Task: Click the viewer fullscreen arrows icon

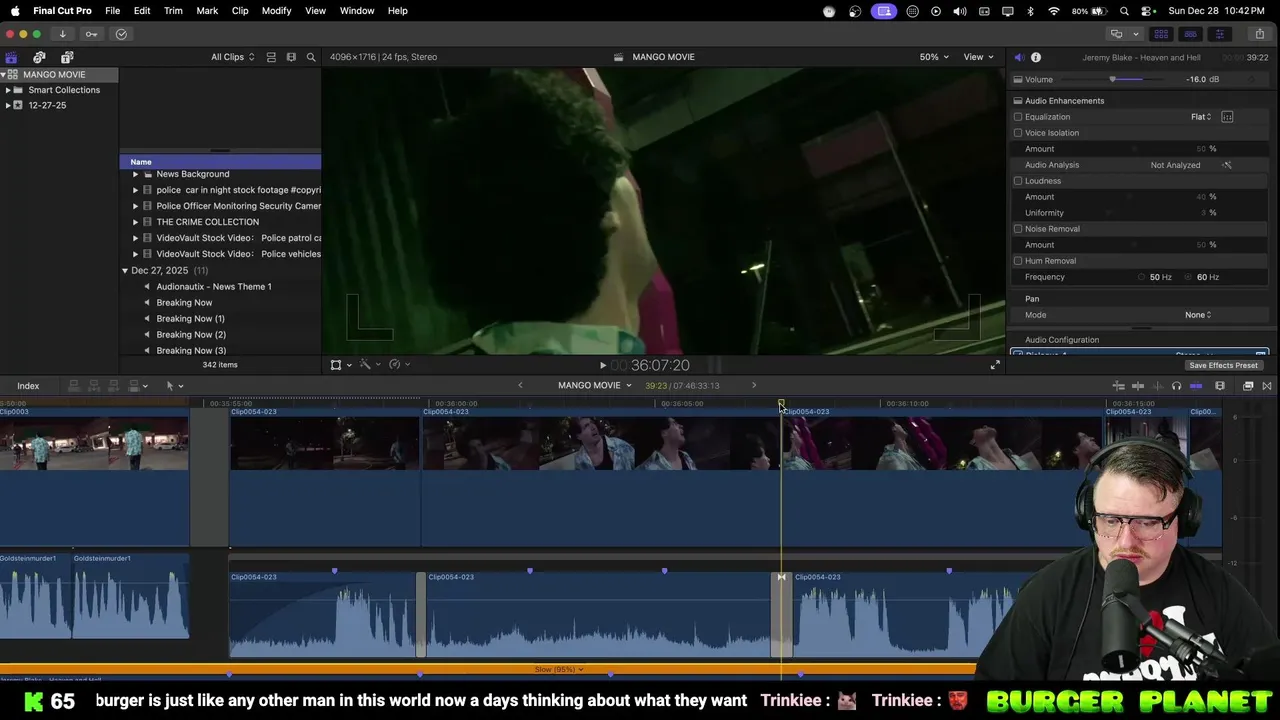Action: coord(994,365)
